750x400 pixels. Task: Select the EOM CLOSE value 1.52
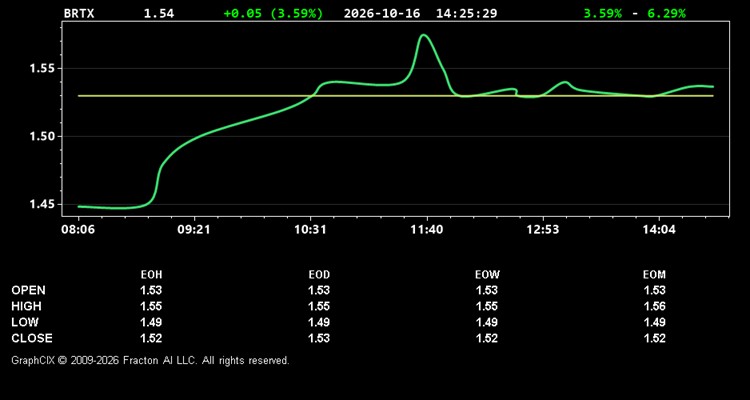pos(655,338)
